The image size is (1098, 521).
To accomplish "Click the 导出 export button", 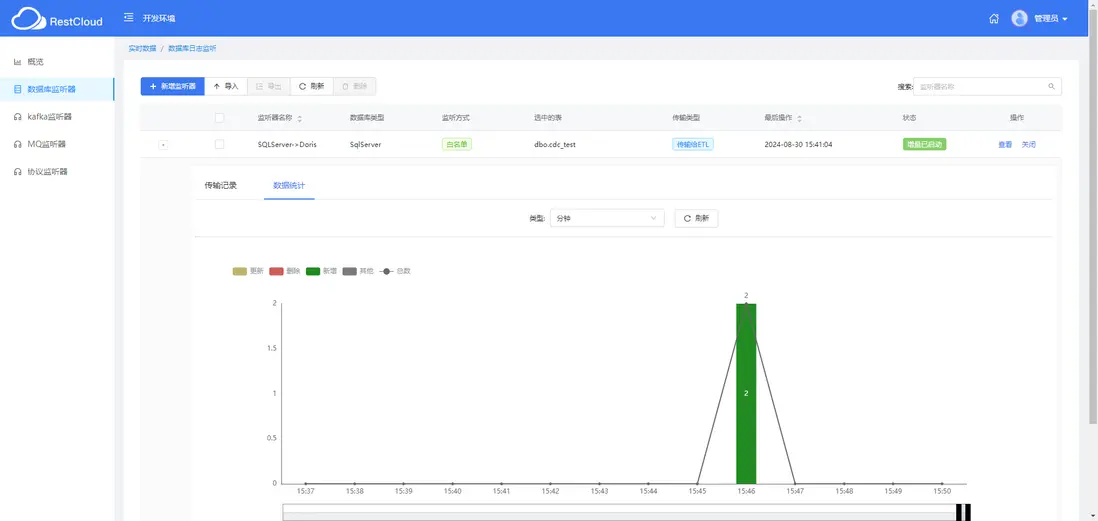I will (x=269, y=86).
